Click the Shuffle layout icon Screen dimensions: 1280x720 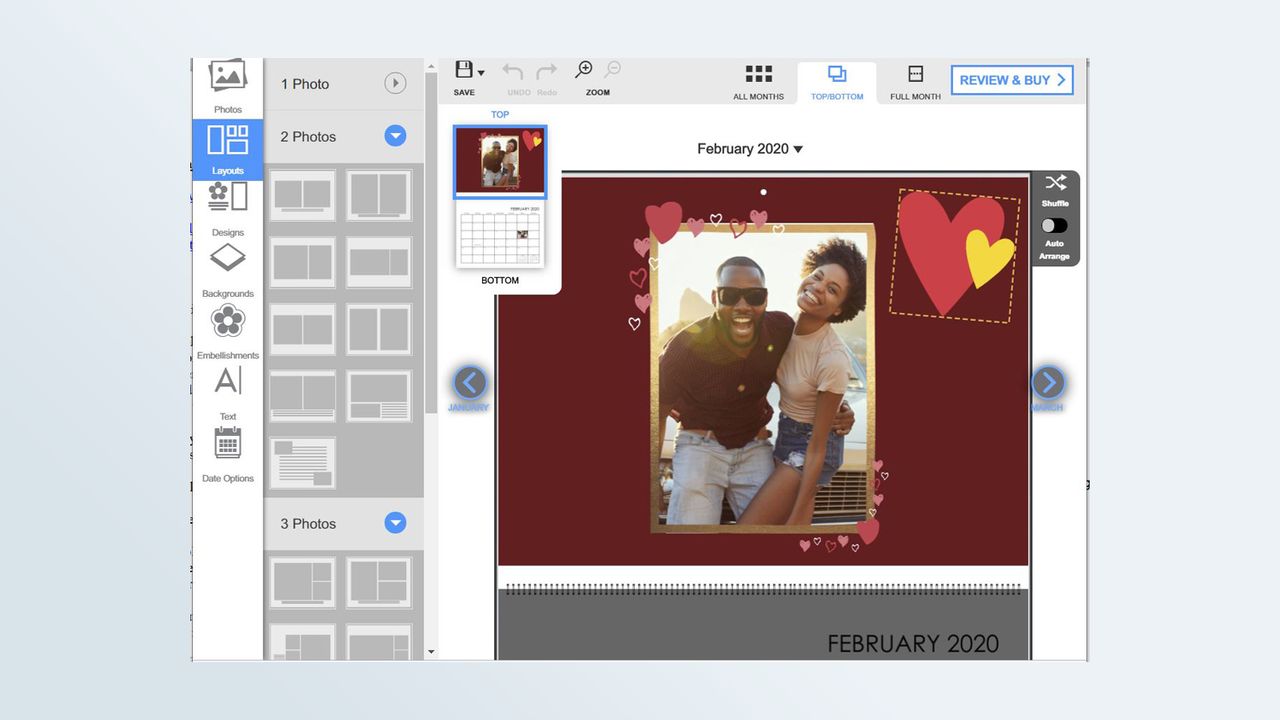click(x=1055, y=183)
